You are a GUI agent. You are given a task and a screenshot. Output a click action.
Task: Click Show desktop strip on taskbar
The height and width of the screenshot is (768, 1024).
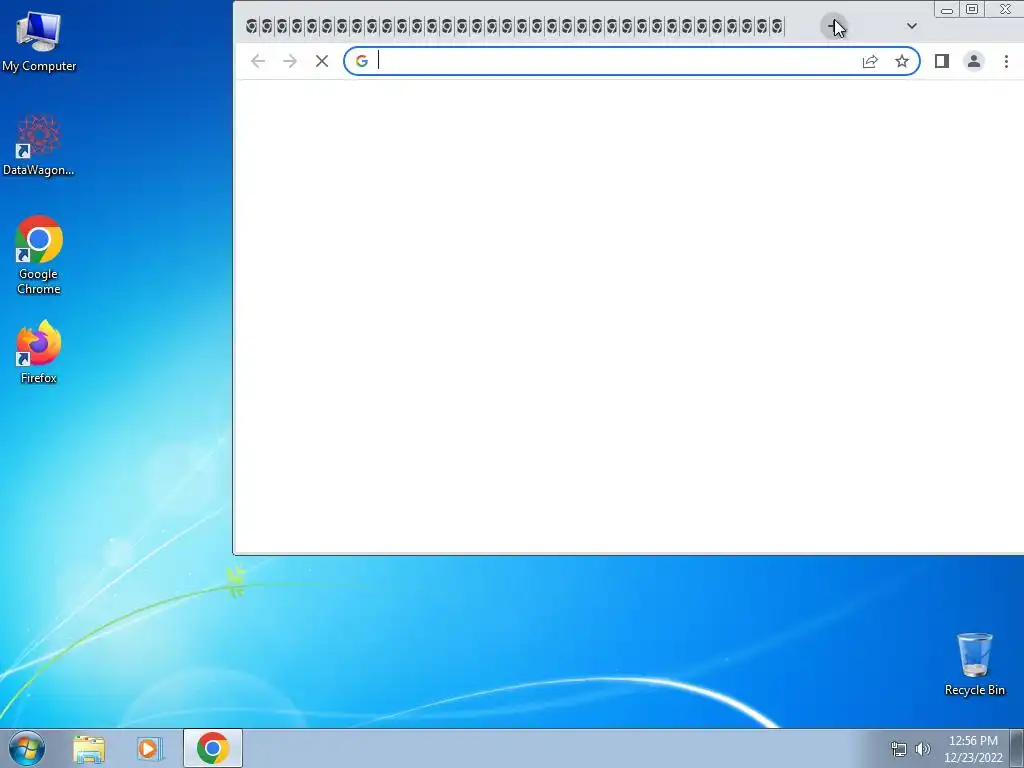(x=1017, y=749)
